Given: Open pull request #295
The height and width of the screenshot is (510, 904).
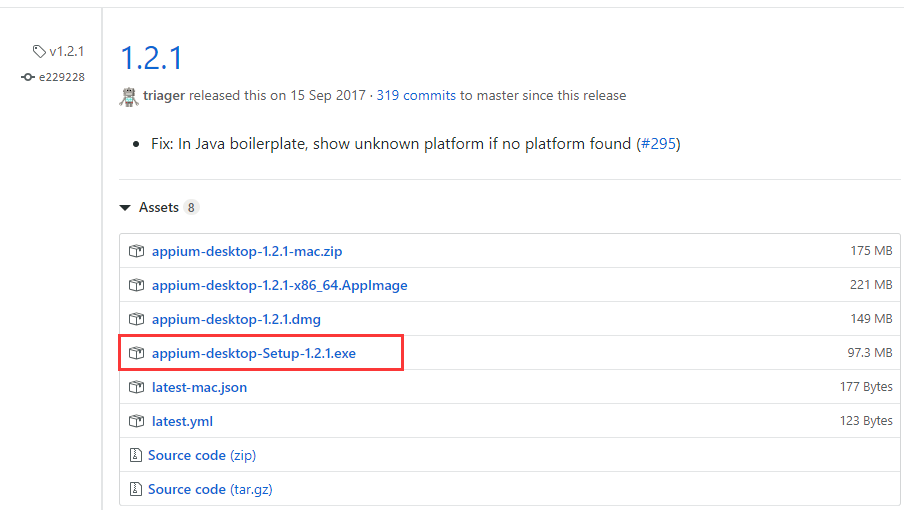Looking at the screenshot, I should click(x=660, y=143).
